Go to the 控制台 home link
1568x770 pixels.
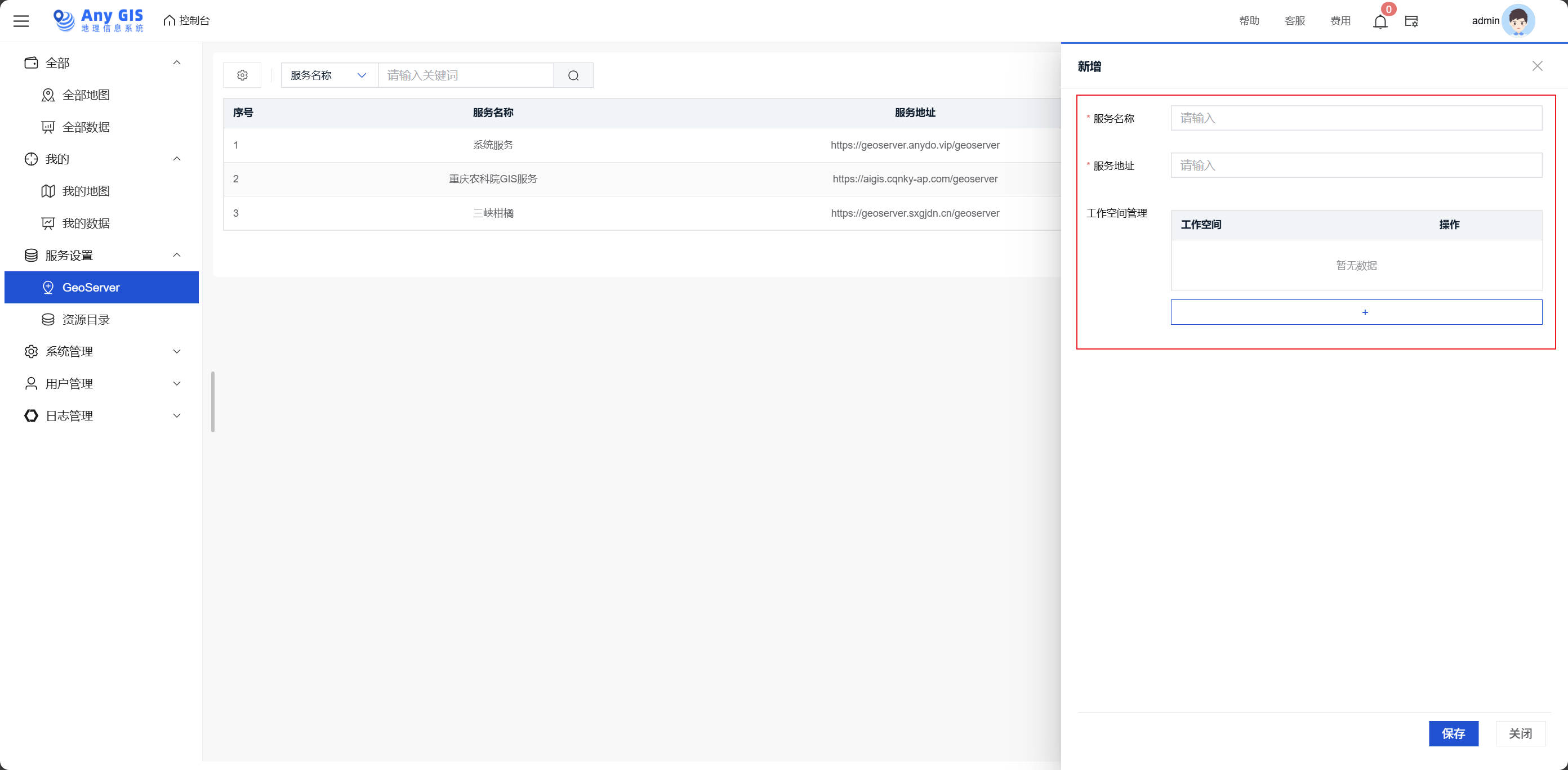coord(187,21)
